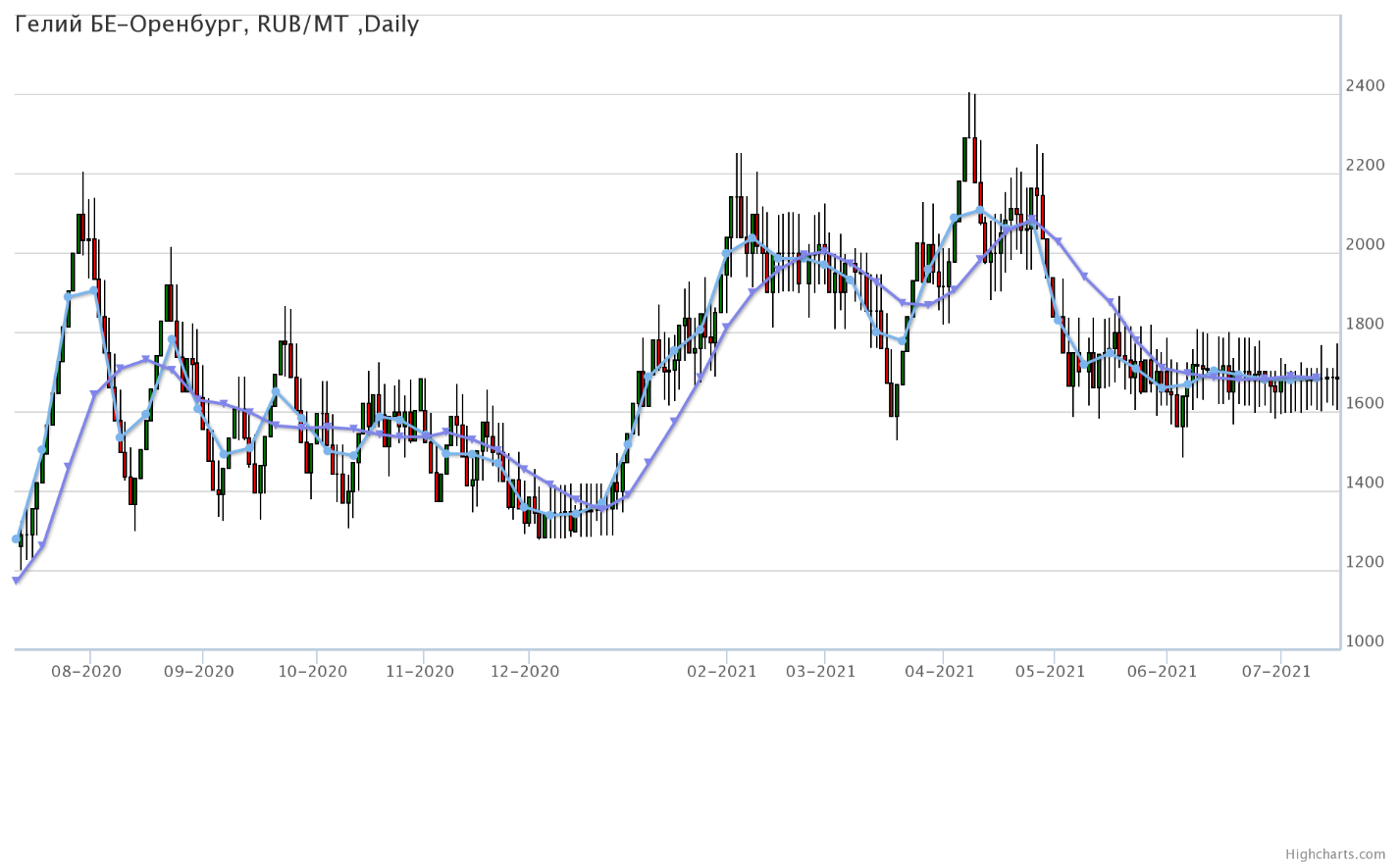Pick the 12-2020 date label

coord(524,671)
